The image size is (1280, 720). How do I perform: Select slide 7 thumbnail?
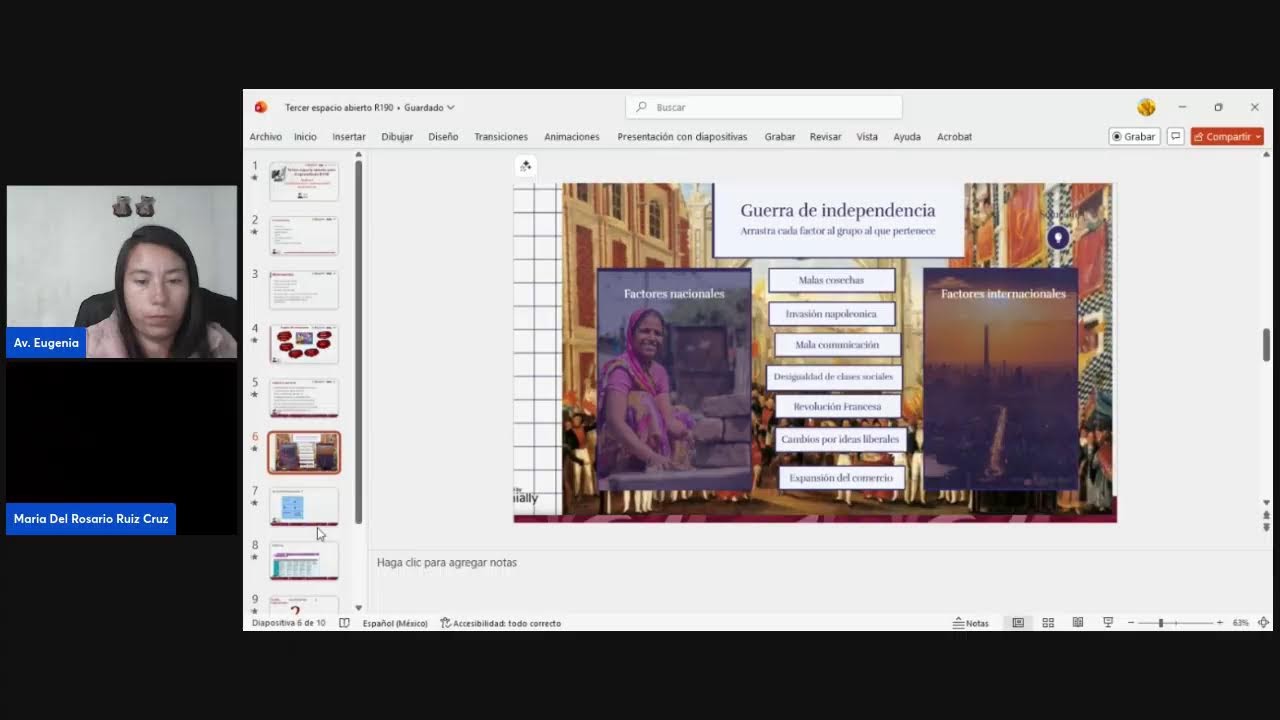coord(304,506)
